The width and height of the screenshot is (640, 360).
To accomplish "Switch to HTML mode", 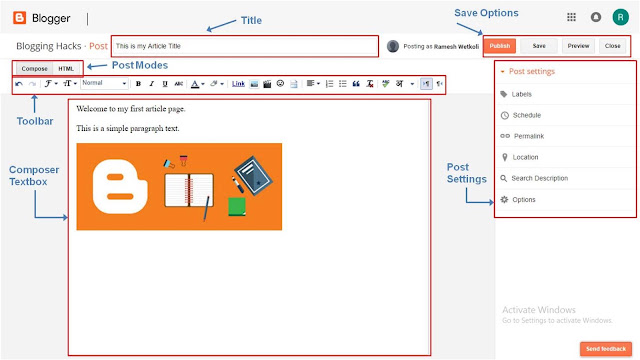I will (66, 69).
